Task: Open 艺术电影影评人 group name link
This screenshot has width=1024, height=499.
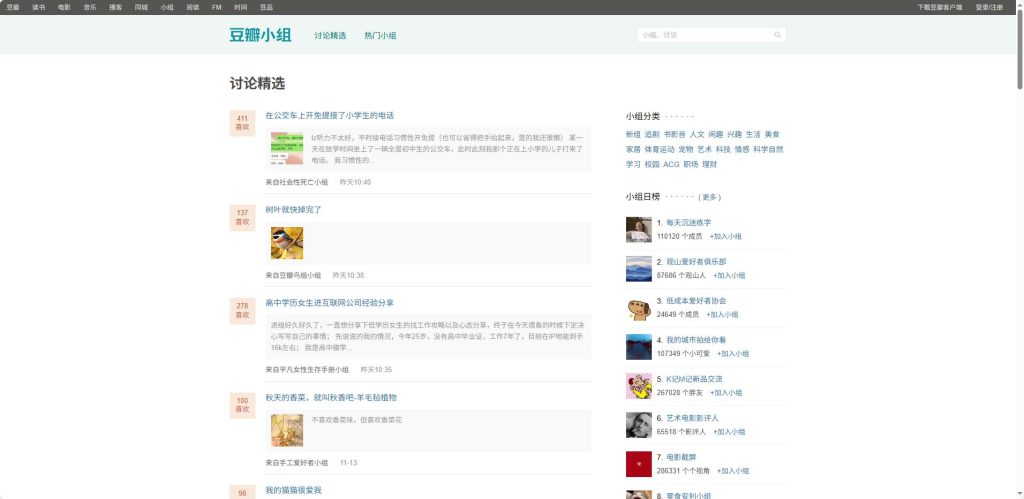Action: click(x=692, y=418)
